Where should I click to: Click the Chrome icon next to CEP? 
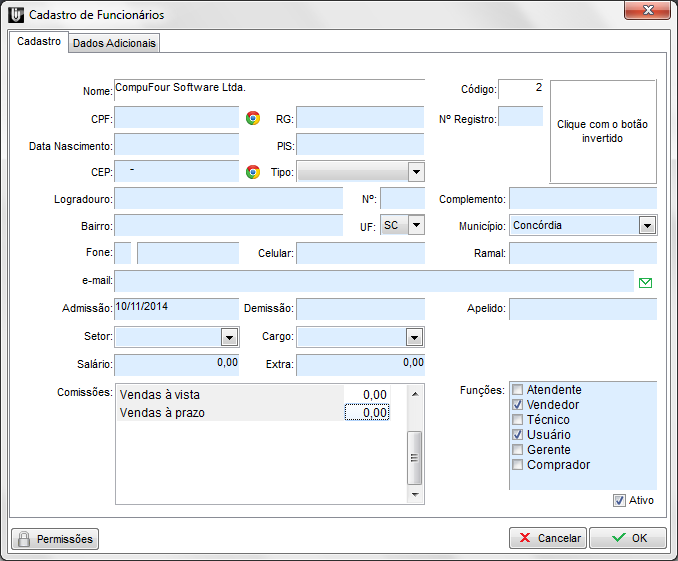click(x=253, y=172)
